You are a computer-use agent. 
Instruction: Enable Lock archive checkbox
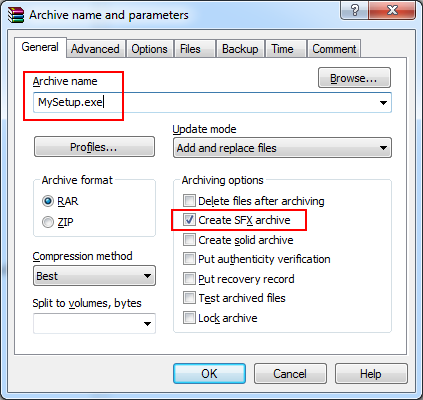(x=189, y=318)
